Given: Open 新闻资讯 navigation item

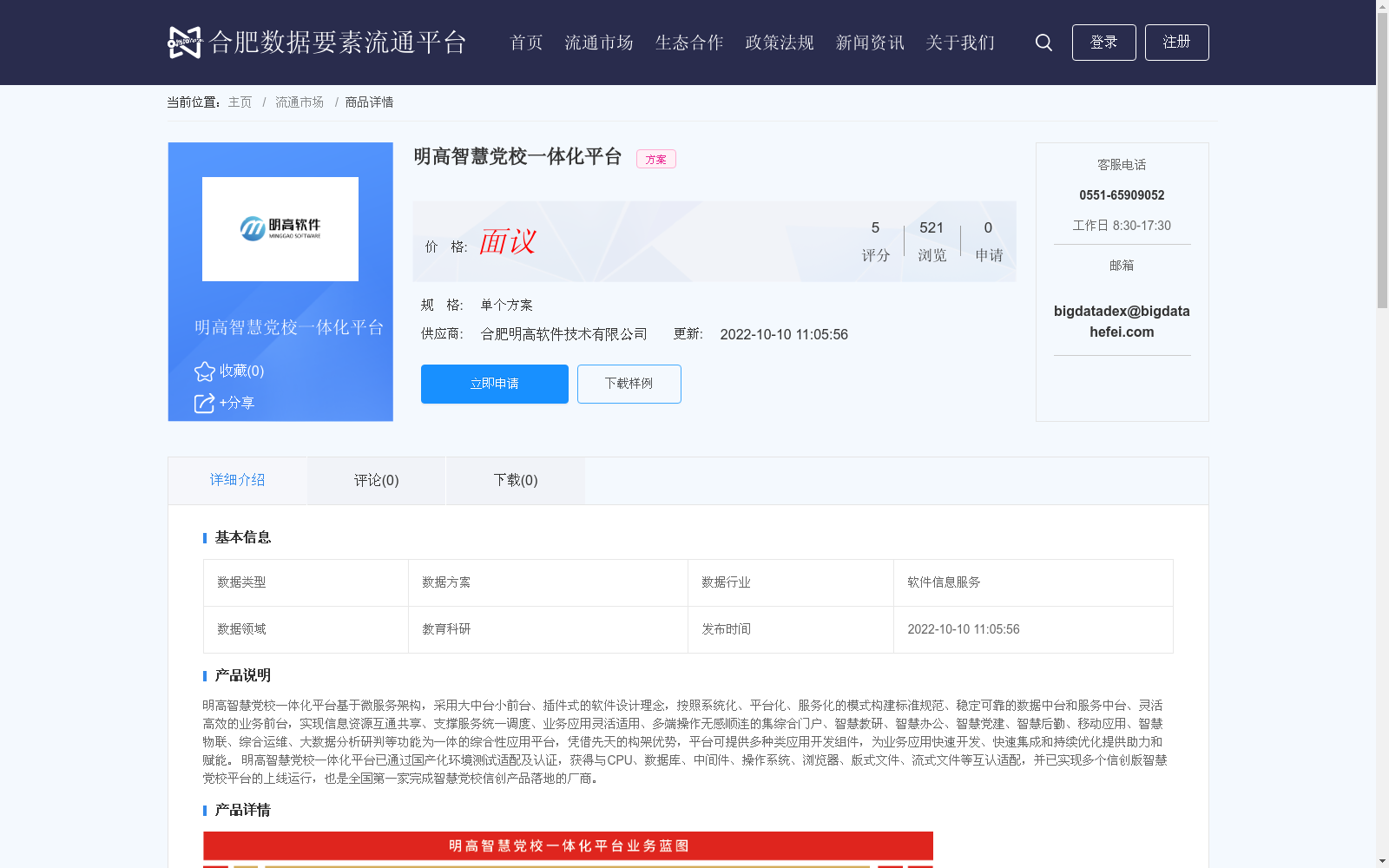Looking at the screenshot, I should 870,43.
